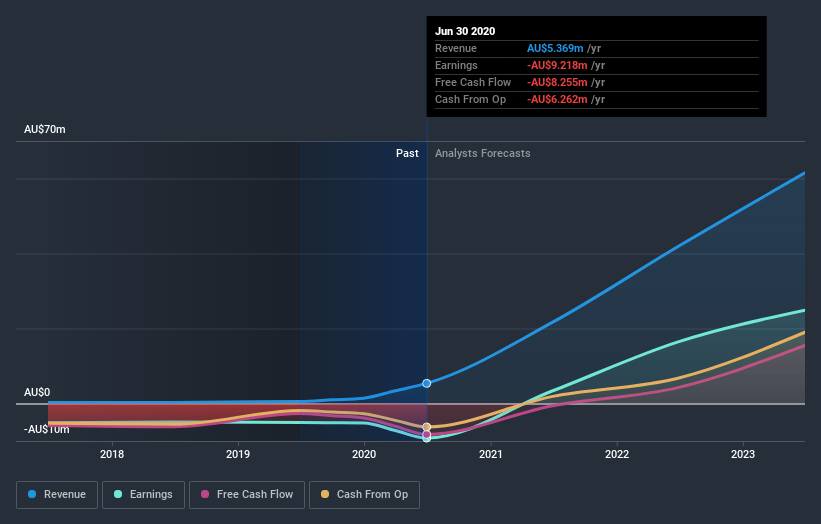Click the blue Revenue data point marker
The height and width of the screenshot is (524, 821).
pos(427,383)
